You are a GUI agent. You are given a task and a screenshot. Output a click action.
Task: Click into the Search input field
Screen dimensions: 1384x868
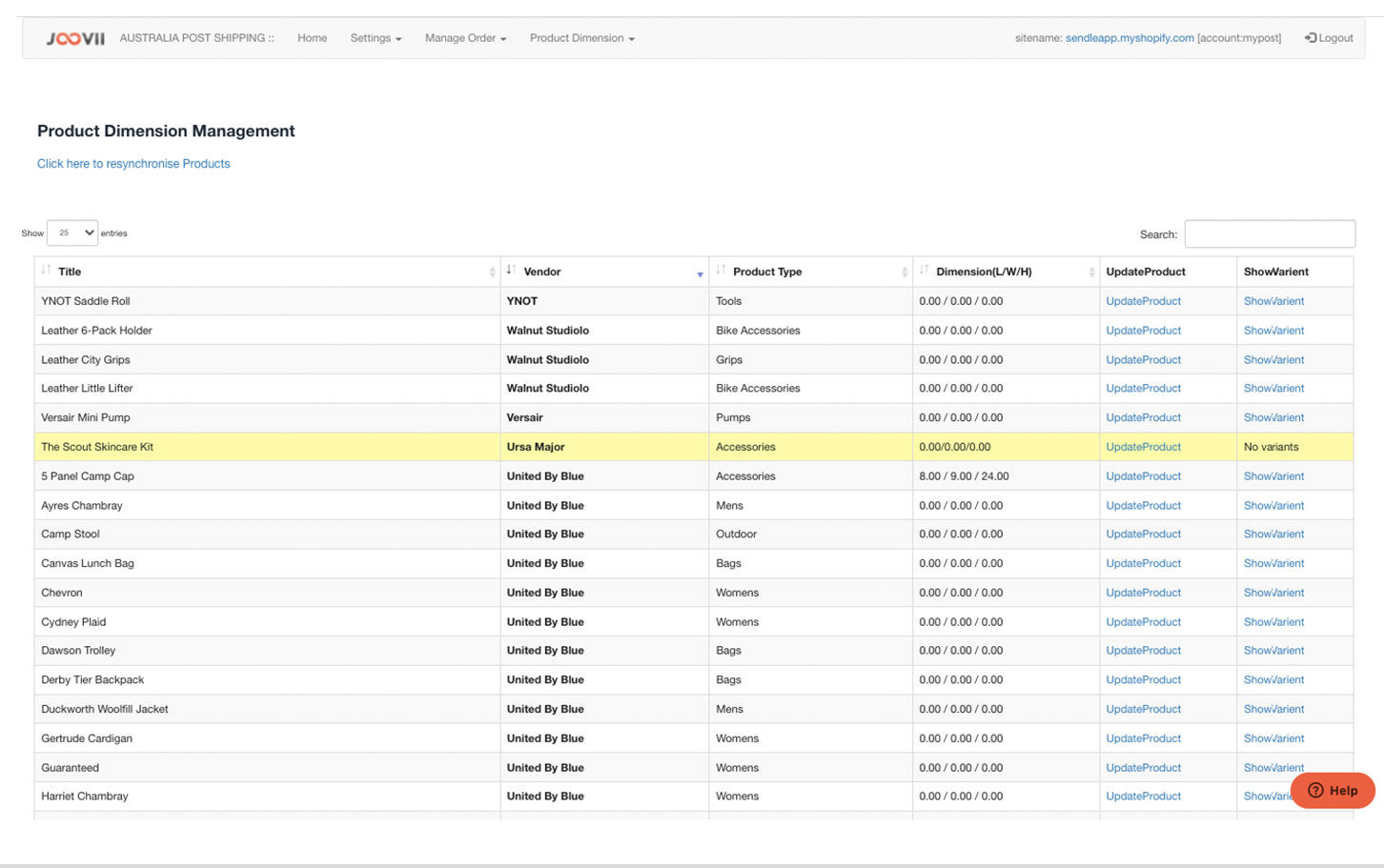tap(1269, 234)
